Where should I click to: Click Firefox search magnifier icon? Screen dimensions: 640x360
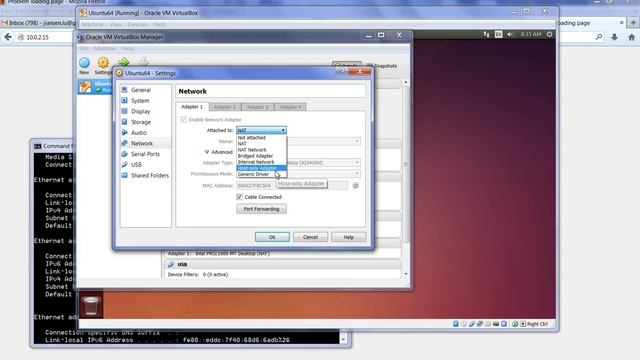(599, 37)
